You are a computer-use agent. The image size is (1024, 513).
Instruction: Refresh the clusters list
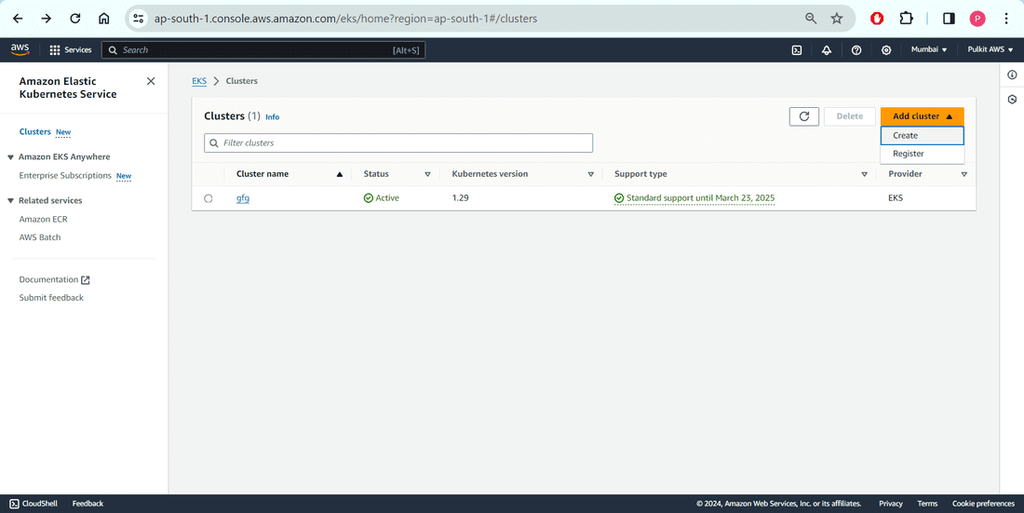tap(804, 116)
